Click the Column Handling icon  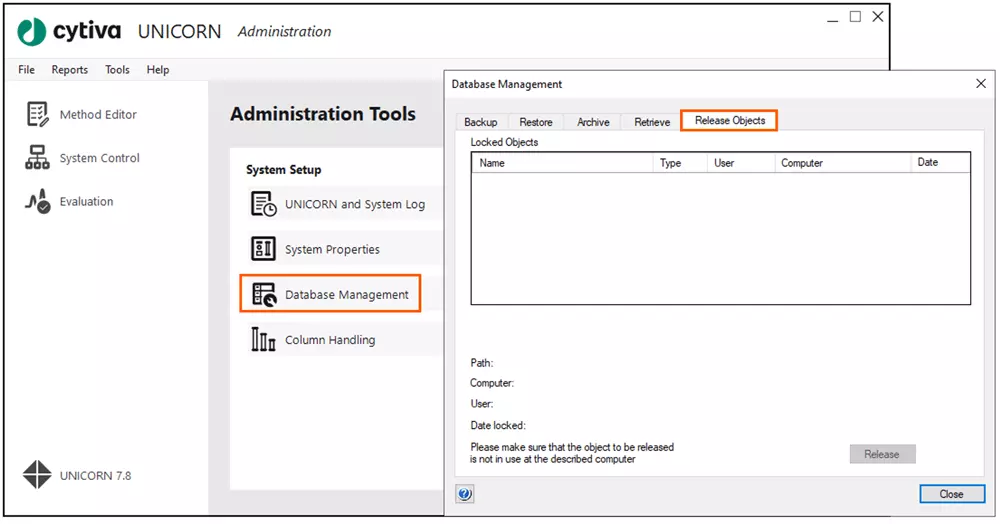pyautogui.click(x=263, y=339)
